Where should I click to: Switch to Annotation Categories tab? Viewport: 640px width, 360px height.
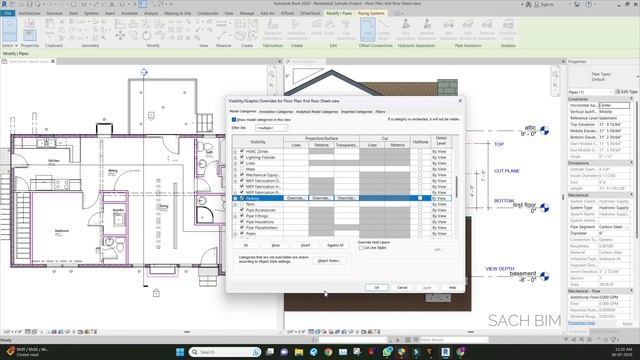click(276, 111)
